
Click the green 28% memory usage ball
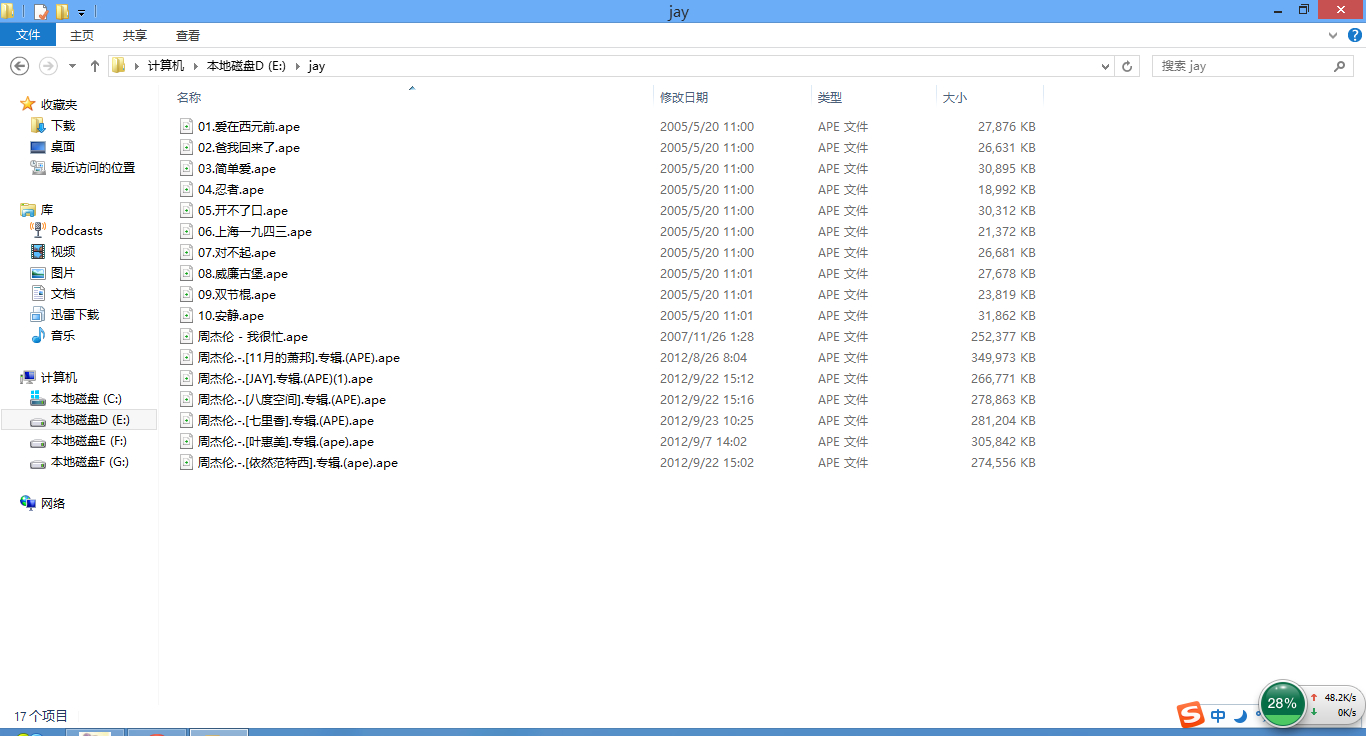[x=1282, y=703]
